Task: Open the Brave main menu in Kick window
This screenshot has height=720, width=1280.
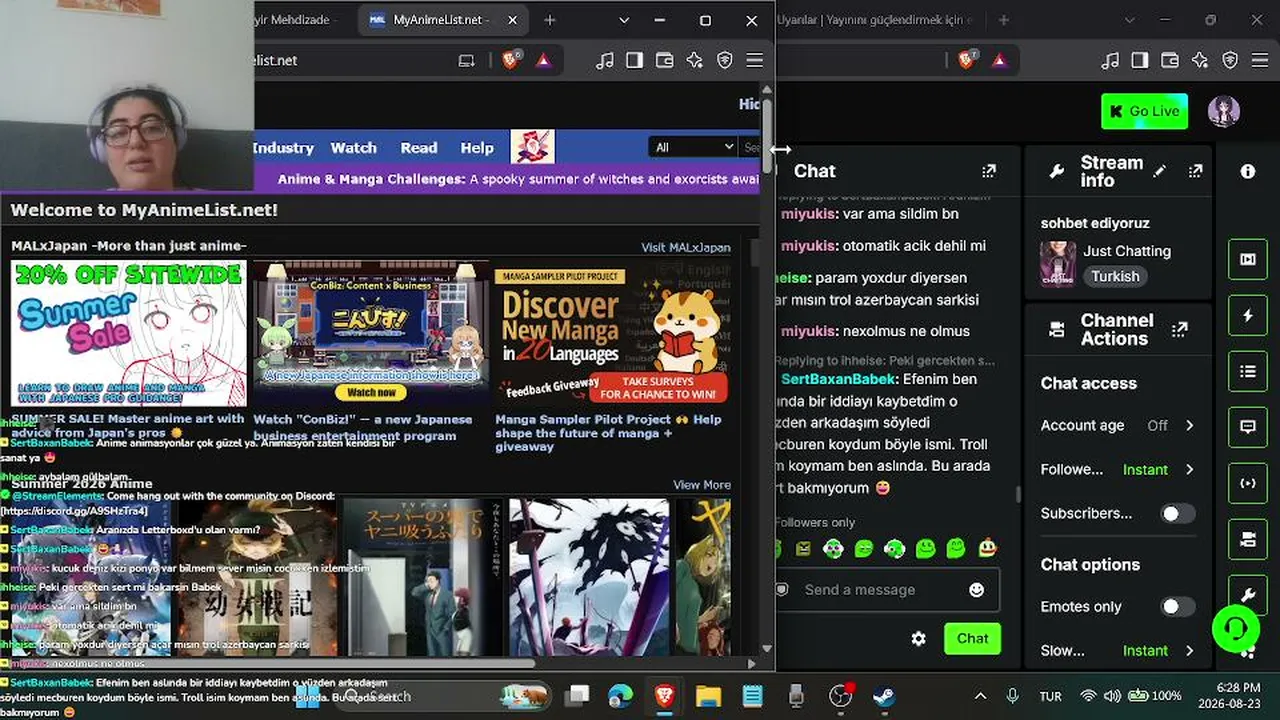Action: [1260, 60]
